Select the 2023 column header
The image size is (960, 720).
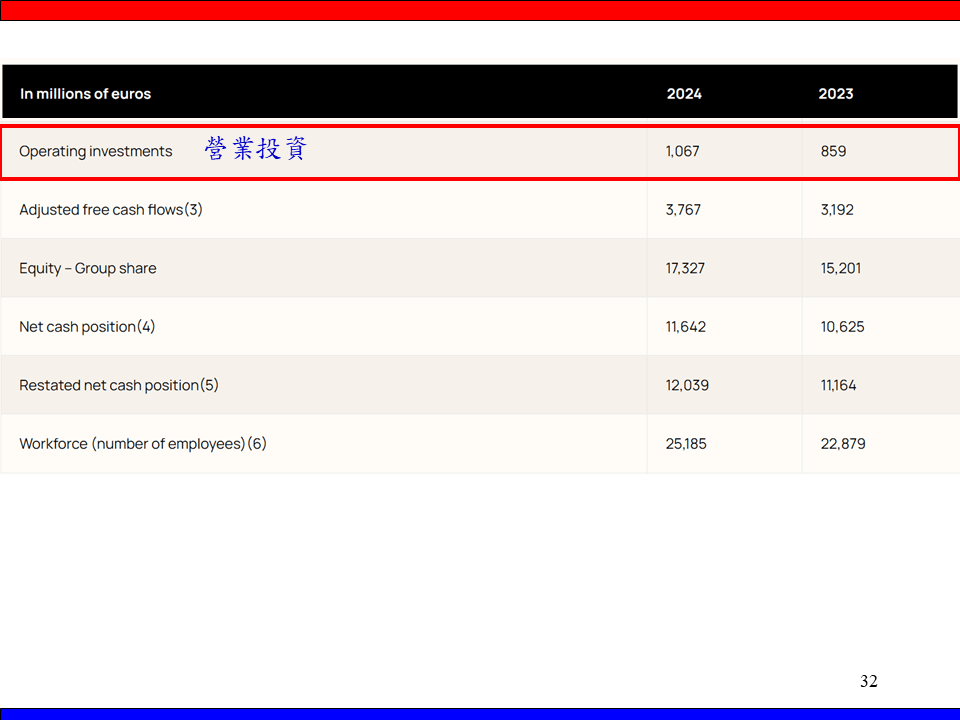point(835,94)
